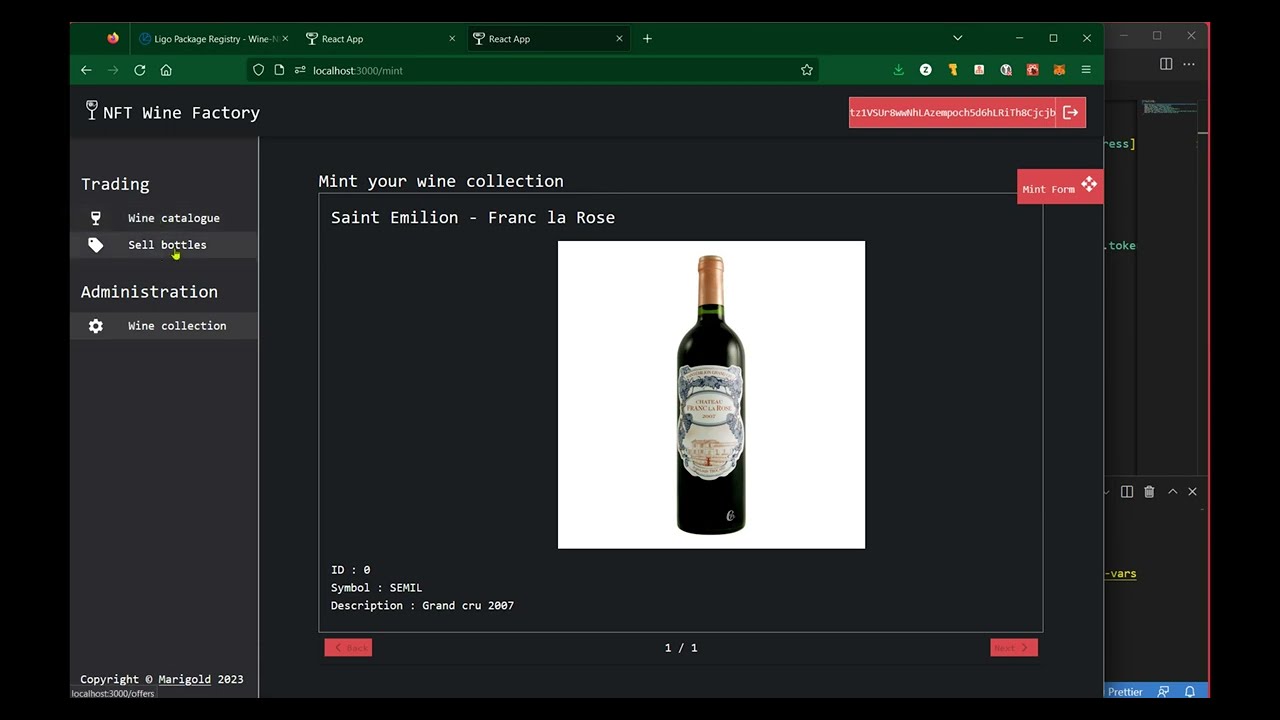Viewport: 1280px width, 720px height.
Task: Open the Firefox hamburger menu
Action: [x=1086, y=70]
